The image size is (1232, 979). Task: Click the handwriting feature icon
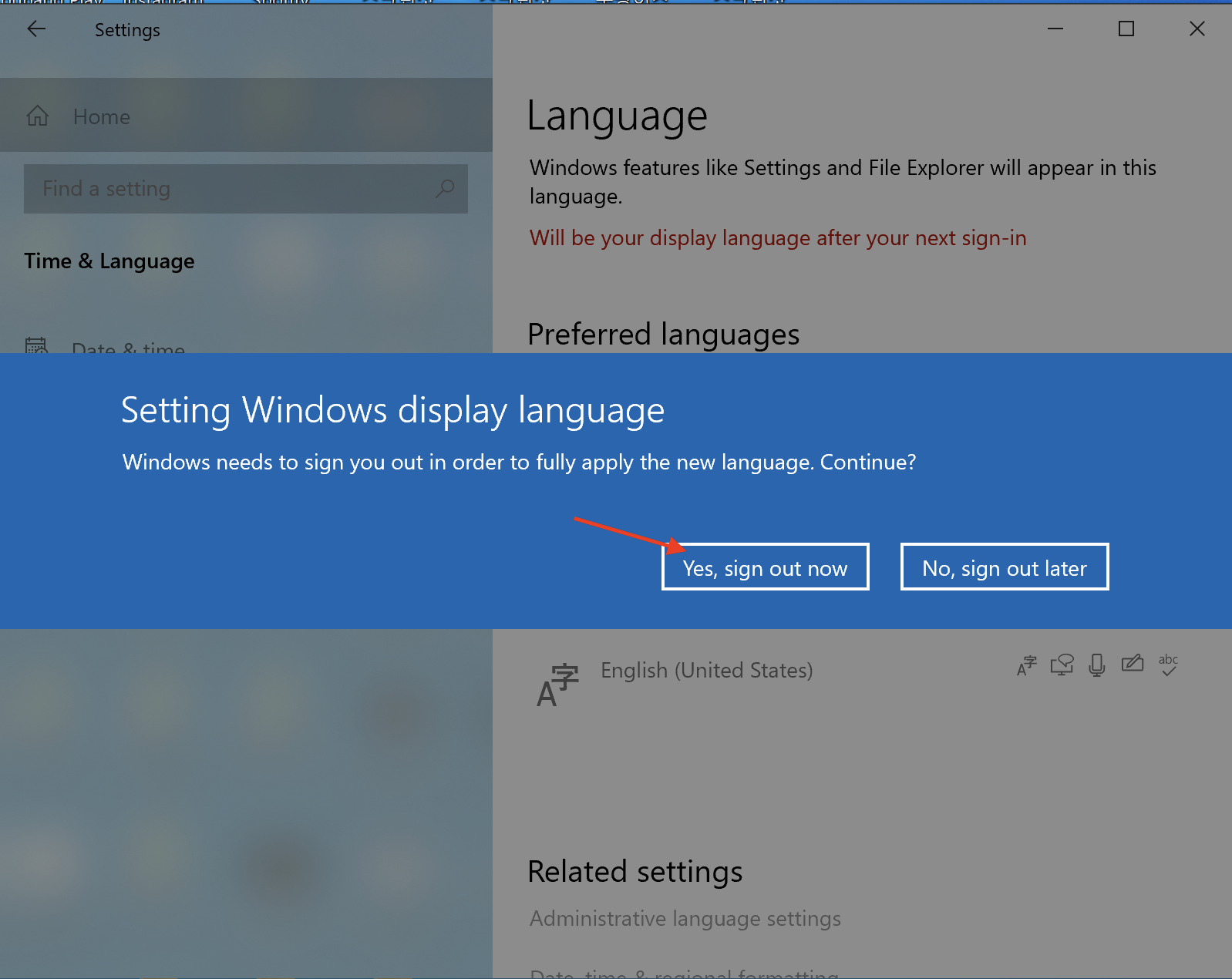click(1133, 663)
